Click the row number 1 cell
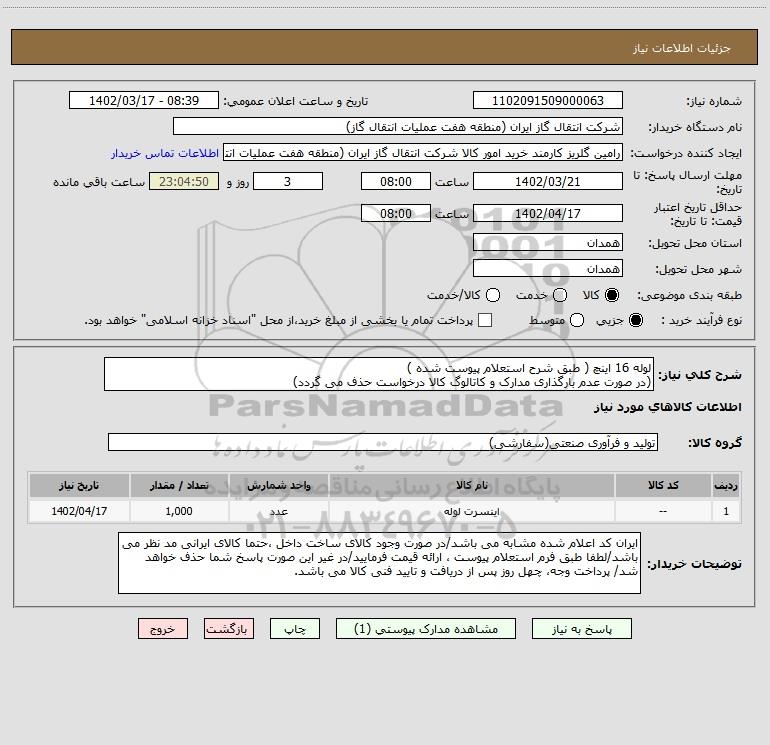Viewport: 770px width, 745px height. pos(726,511)
